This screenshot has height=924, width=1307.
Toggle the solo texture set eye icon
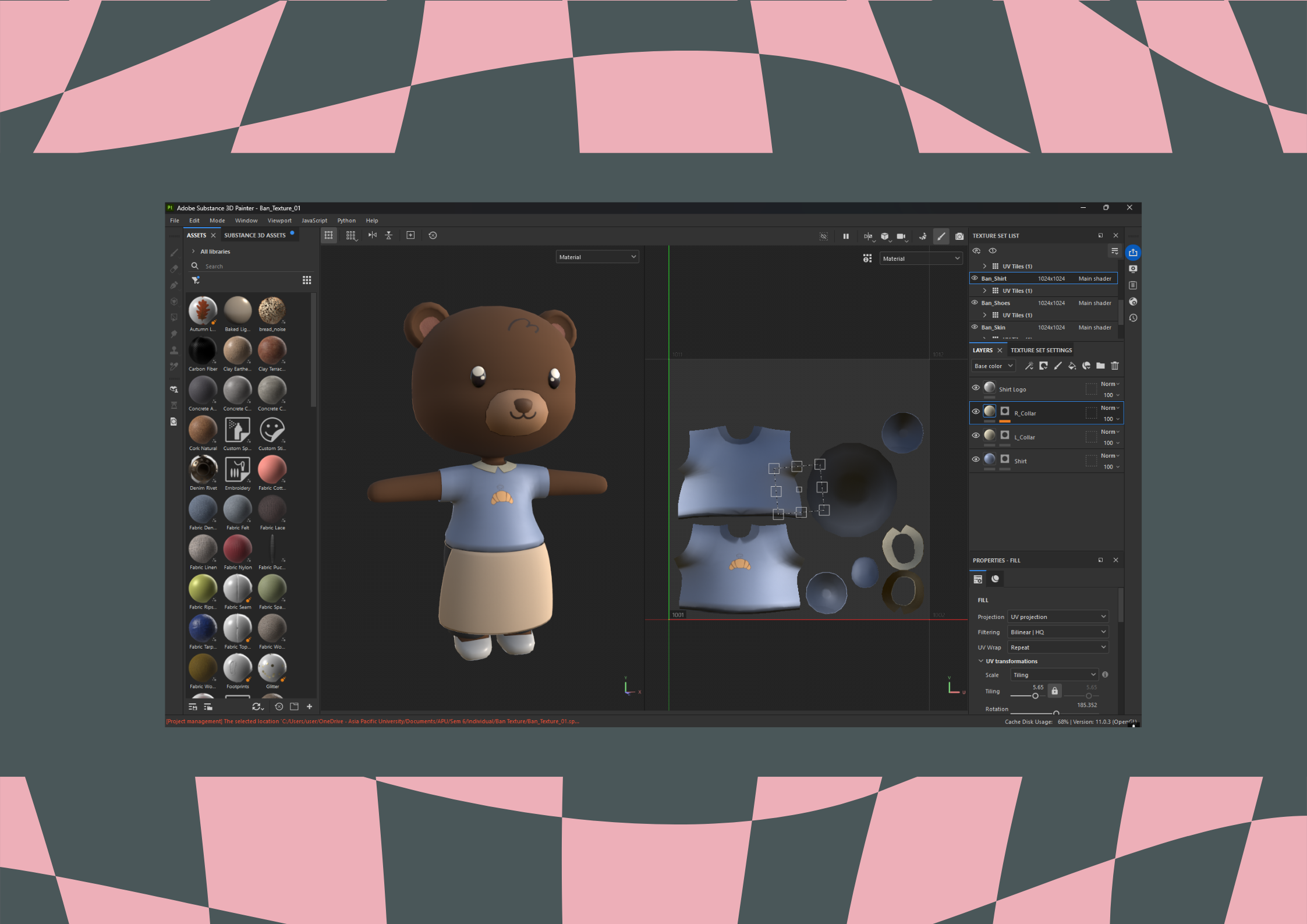(993, 251)
